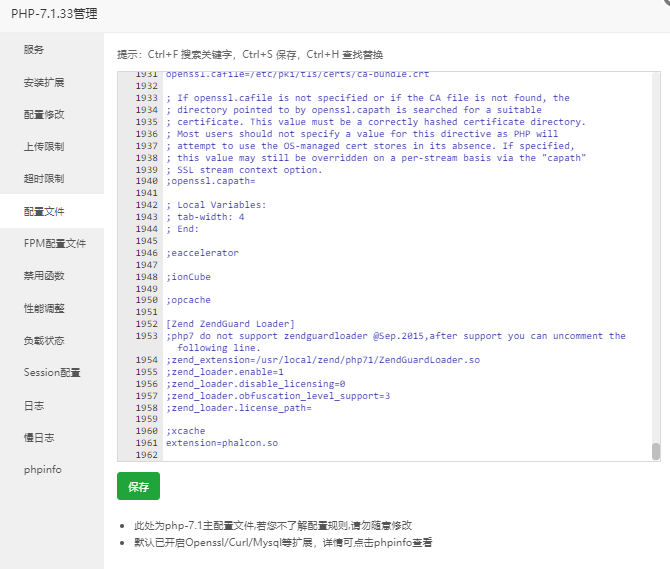This screenshot has height=569, width=670.
Task: Select the active 配置文件 tab
Action: coord(44,211)
